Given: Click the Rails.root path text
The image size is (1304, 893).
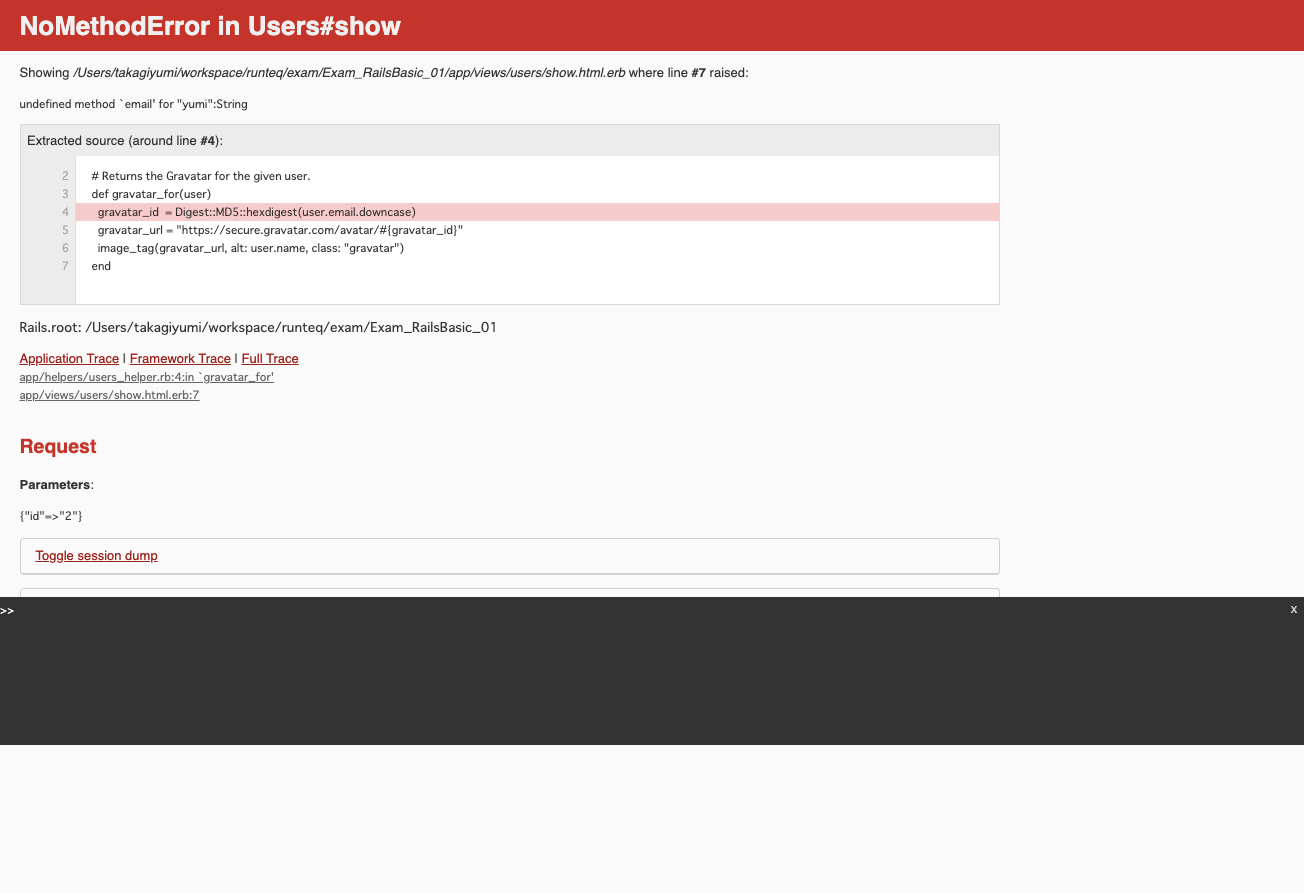Looking at the screenshot, I should pyautogui.click(x=258, y=326).
